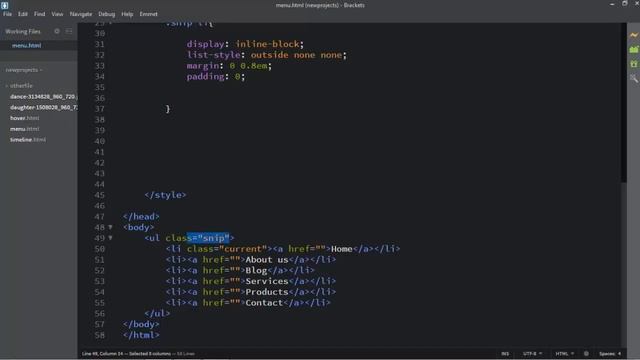
Task: Open the dance-3134828 image file
Action: tap(43, 97)
